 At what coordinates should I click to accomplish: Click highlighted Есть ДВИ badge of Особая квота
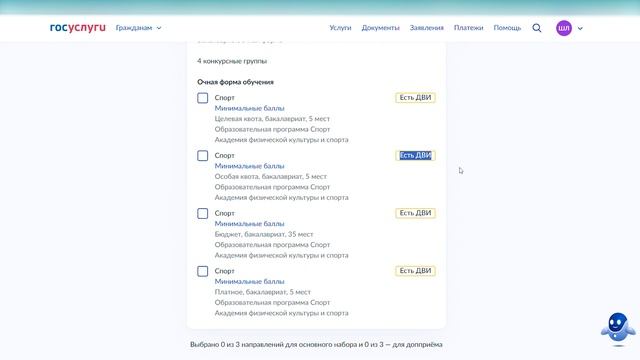[x=415, y=156]
